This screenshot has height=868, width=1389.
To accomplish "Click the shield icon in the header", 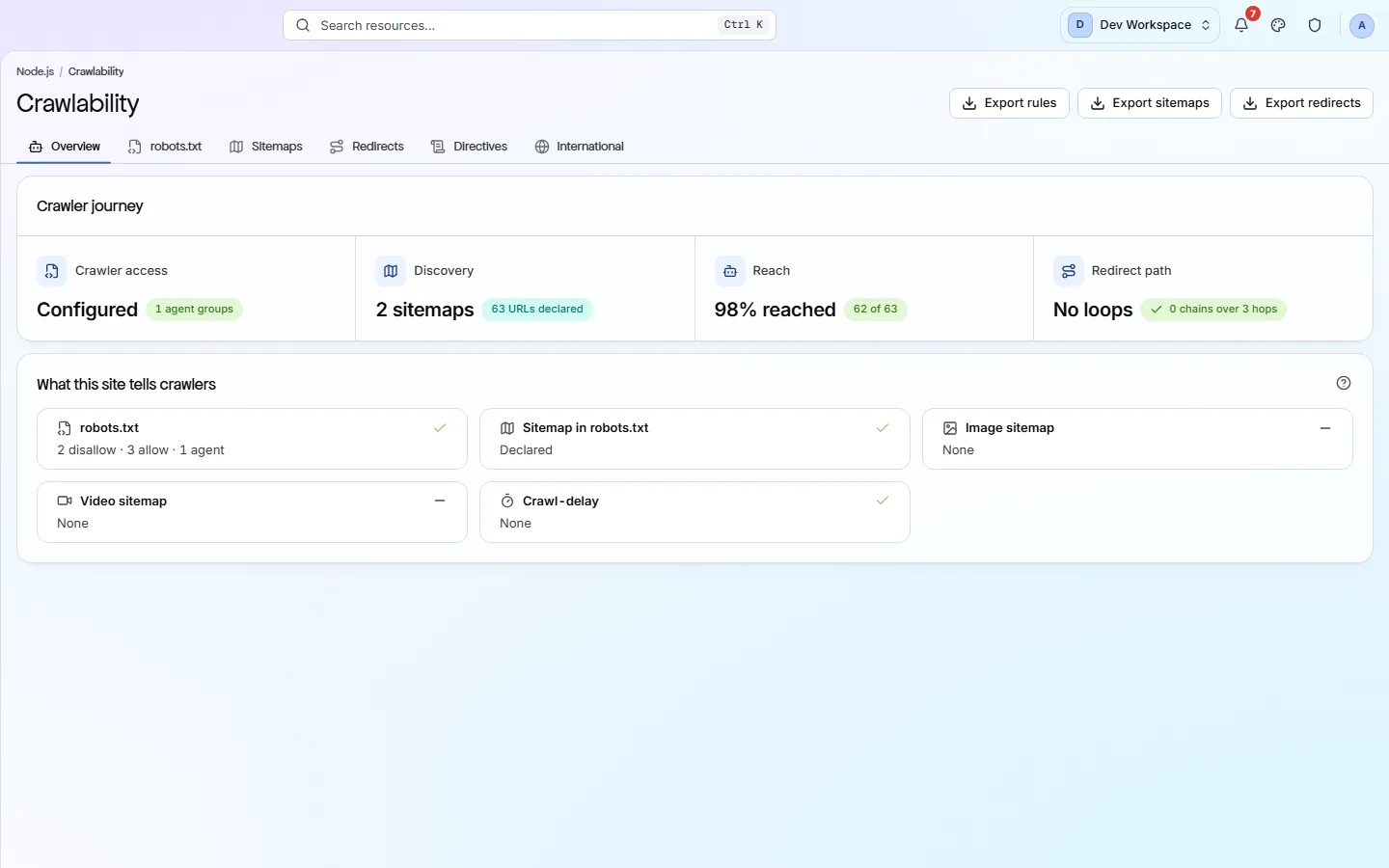I will 1315,25.
